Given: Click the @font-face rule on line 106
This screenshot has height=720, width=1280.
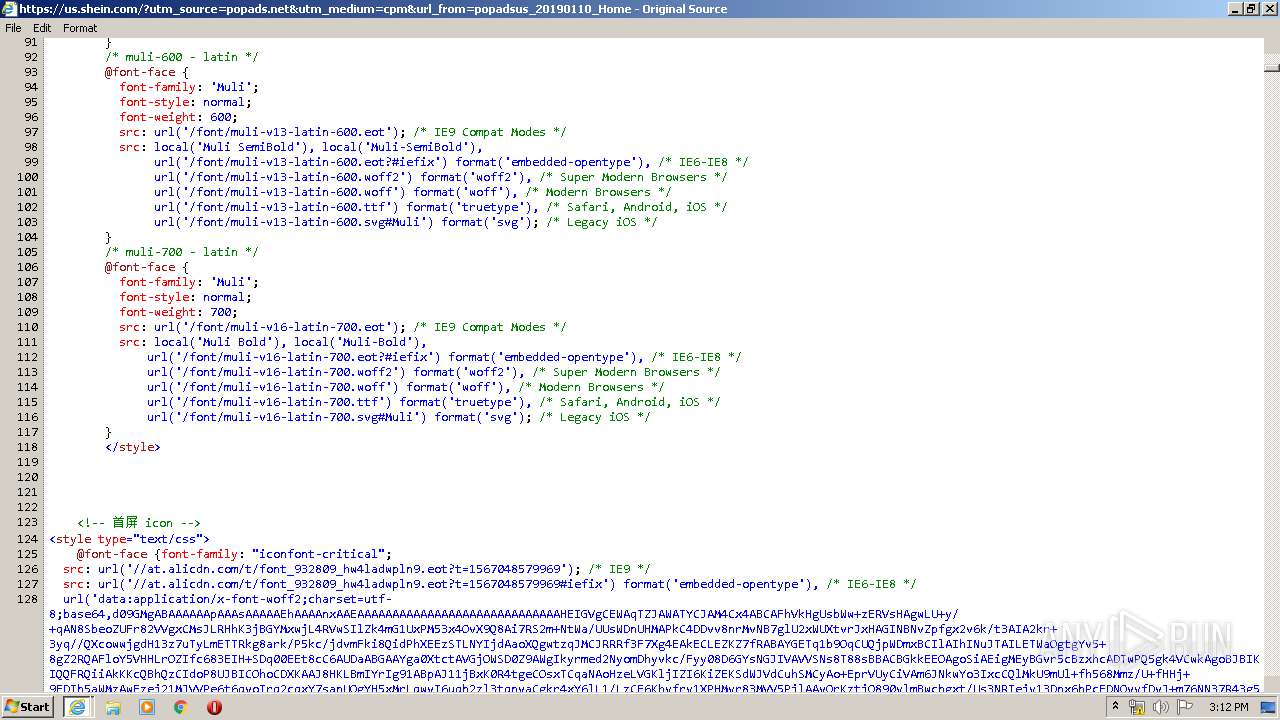Looking at the screenshot, I should point(146,267).
